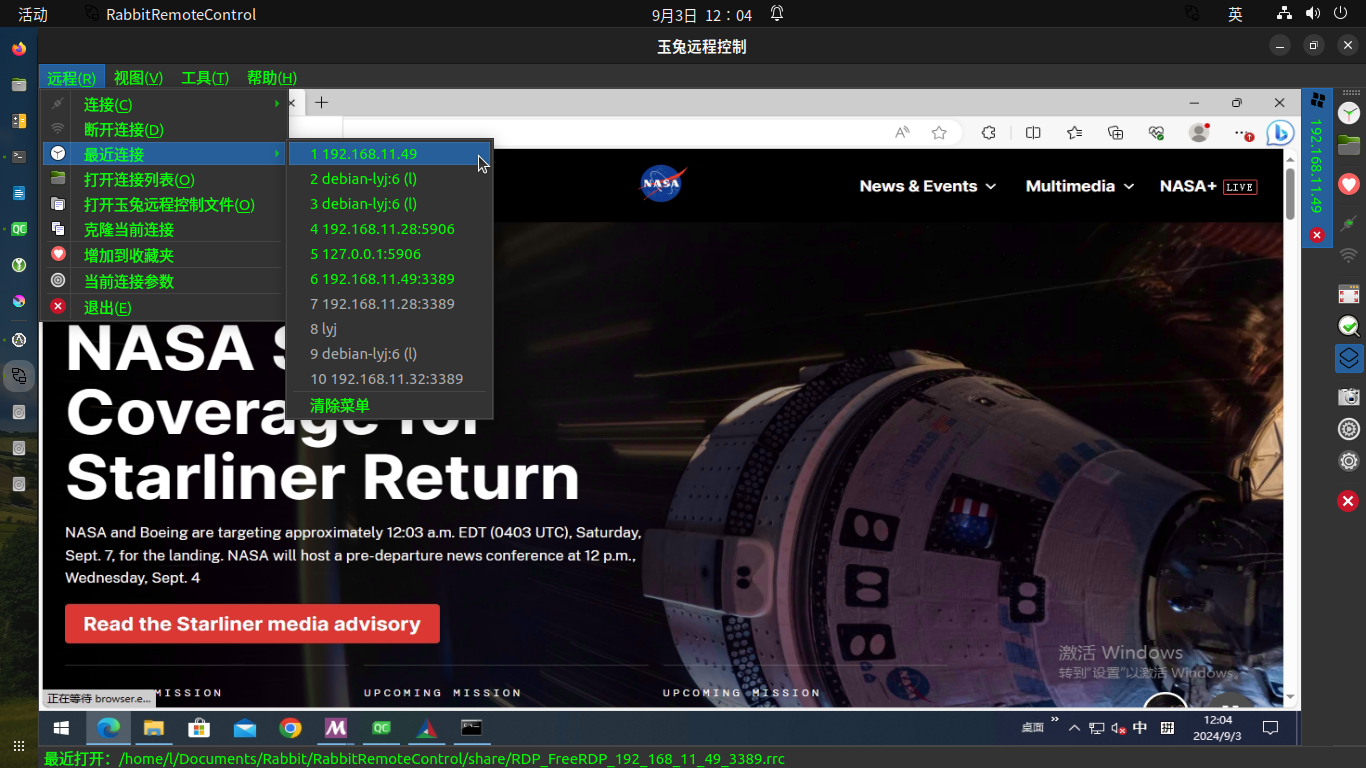
Task: Expand the Multimedia navigation dropdown
Action: tap(1079, 186)
